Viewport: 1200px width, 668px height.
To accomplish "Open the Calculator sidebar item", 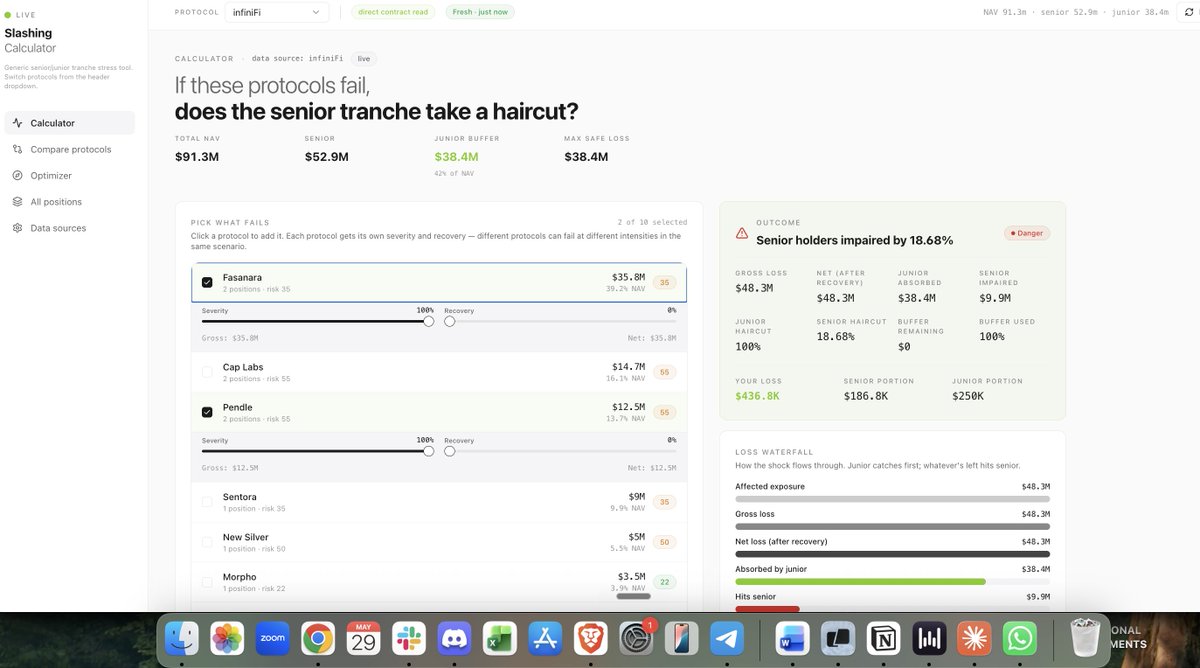I will tap(69, 123).
